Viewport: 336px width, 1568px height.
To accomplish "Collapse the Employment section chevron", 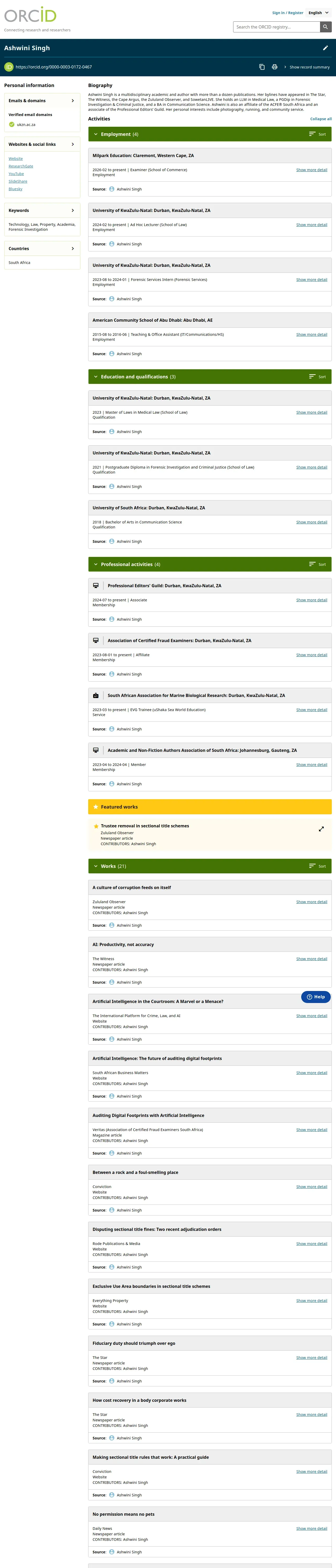I will [96, 134].
